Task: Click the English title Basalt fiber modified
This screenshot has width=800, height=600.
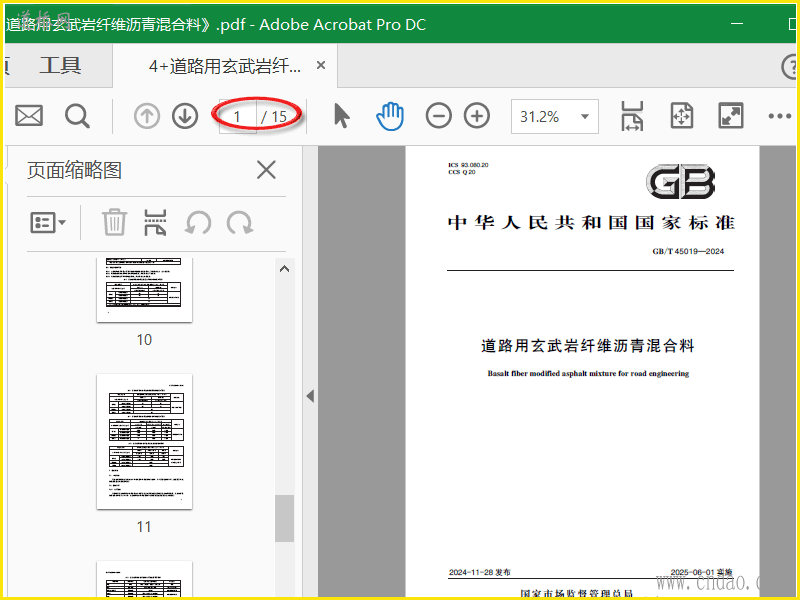Action: (x=588, y=373)
